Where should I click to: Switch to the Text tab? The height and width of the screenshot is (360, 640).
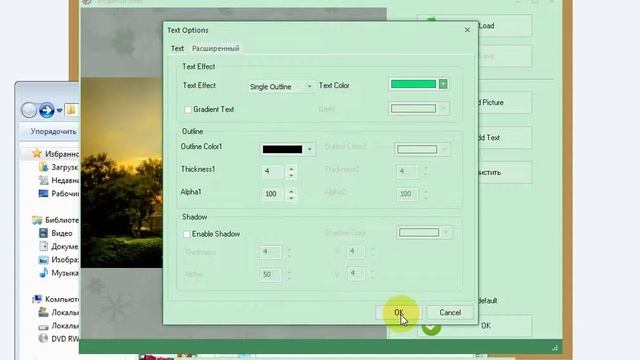click(x=177, y=49)
